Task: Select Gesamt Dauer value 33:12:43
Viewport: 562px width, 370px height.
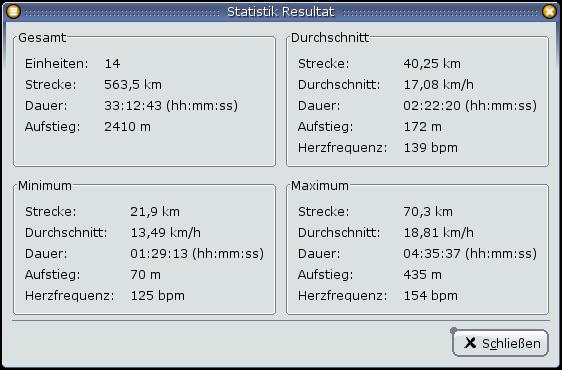Action: [x=133, y=106]
